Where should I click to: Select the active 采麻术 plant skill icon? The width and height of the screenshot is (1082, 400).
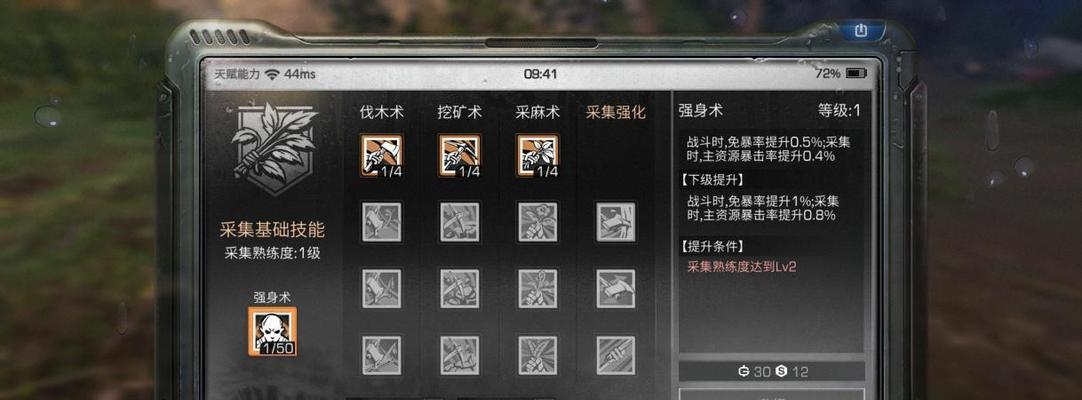click(x=538, y=155)
